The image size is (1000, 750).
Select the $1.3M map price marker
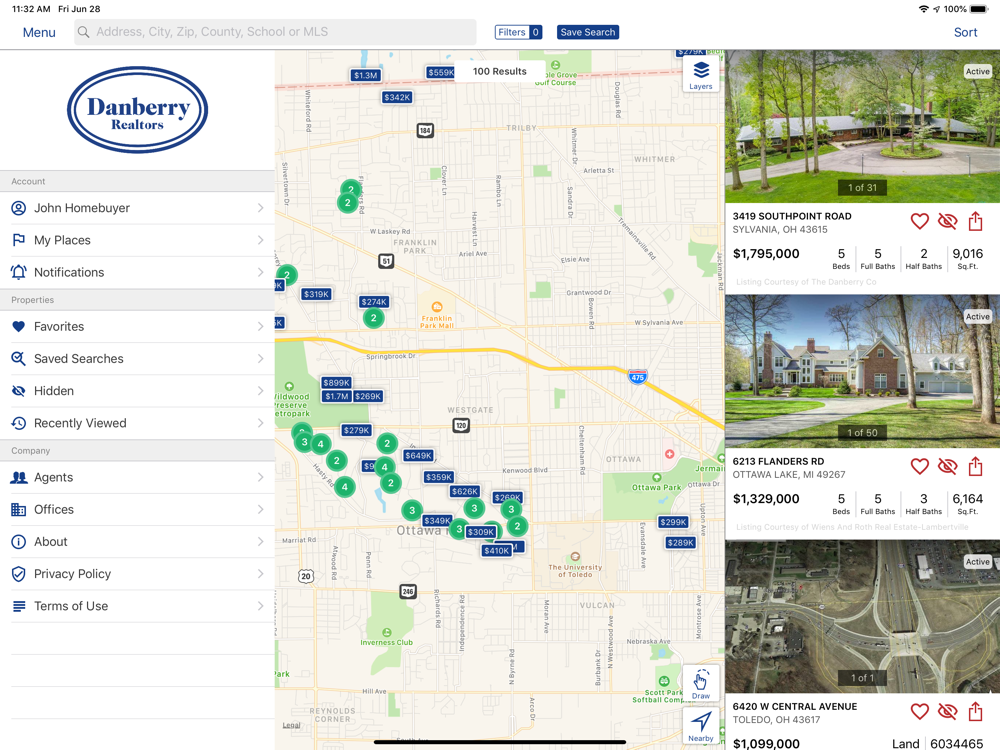(x=365, y=75)
